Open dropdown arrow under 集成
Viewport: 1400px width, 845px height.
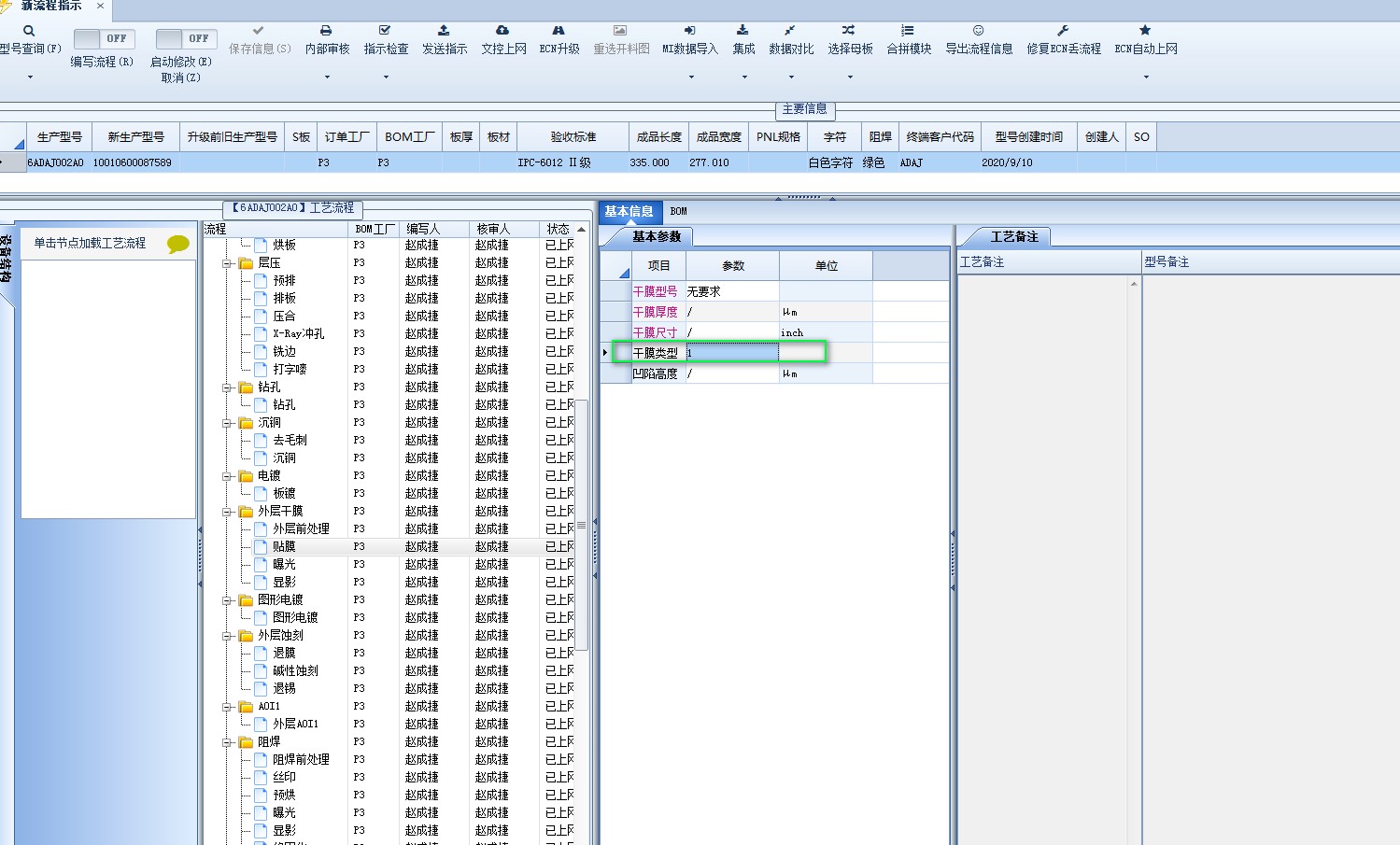tap(744, 77)
